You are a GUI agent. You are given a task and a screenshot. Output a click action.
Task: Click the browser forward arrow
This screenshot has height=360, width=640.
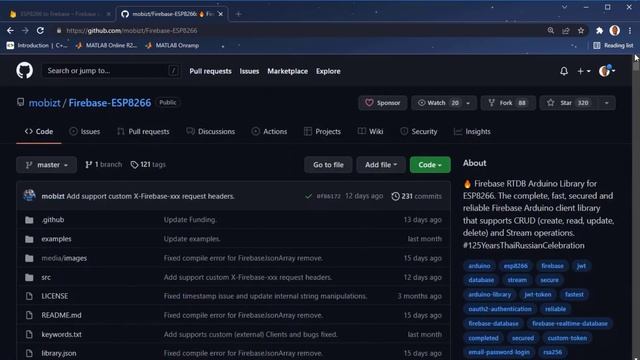pyautogui.click(x=25, y=31)
